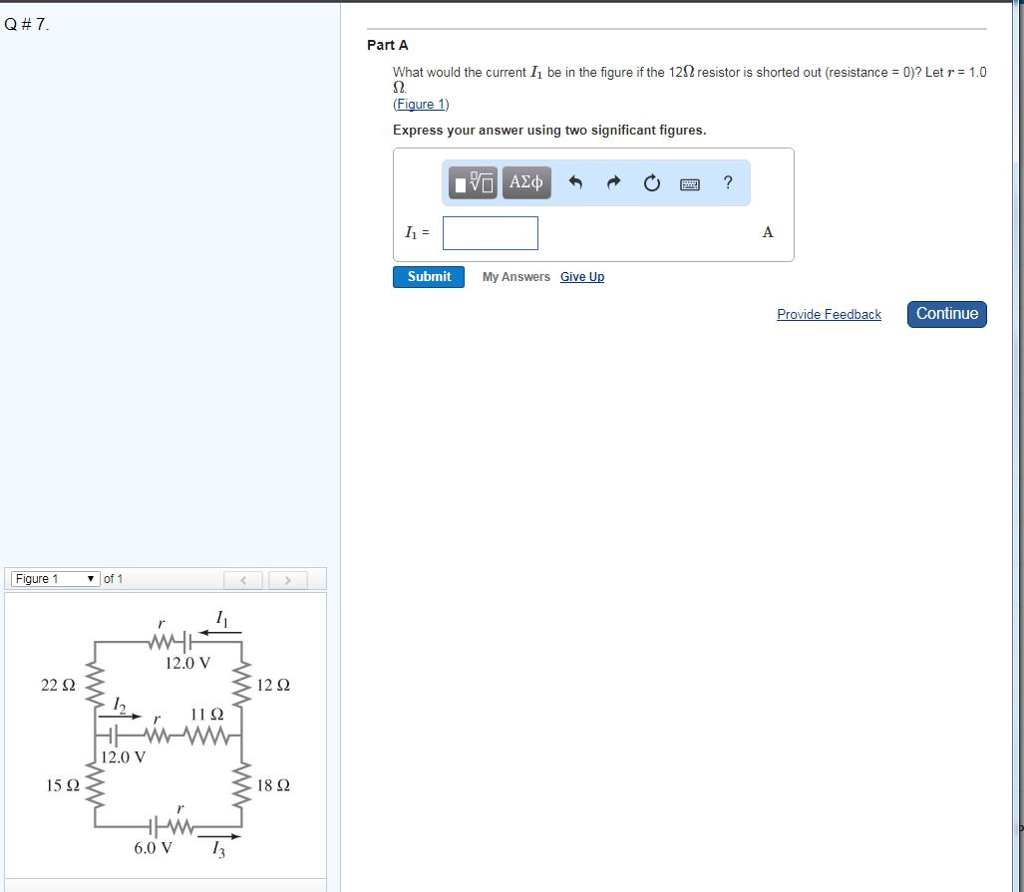Click the help question mark icon
1024x892 pixels.
(727, 182)
